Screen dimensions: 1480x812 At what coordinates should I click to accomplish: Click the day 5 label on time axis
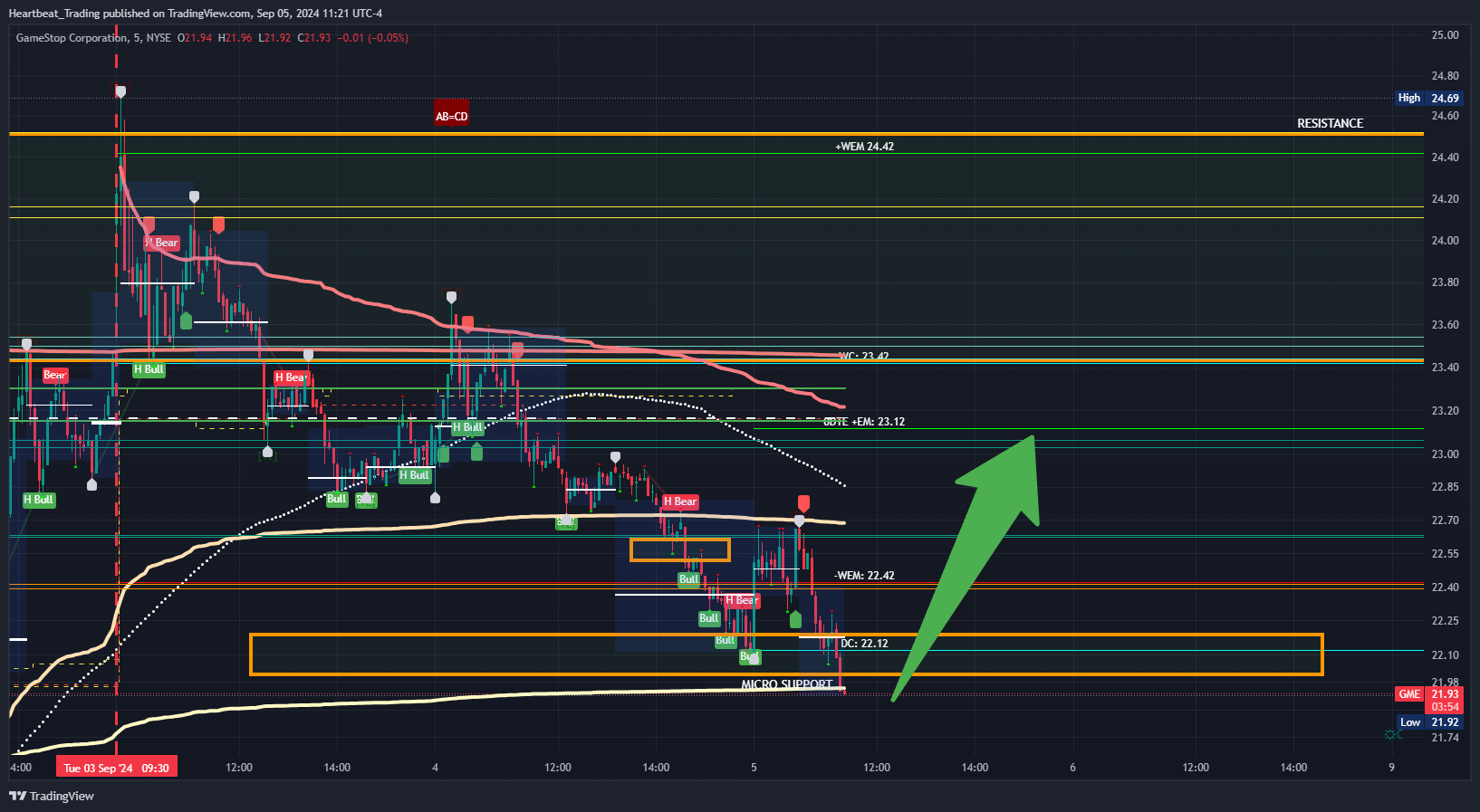tap(754, 768)
